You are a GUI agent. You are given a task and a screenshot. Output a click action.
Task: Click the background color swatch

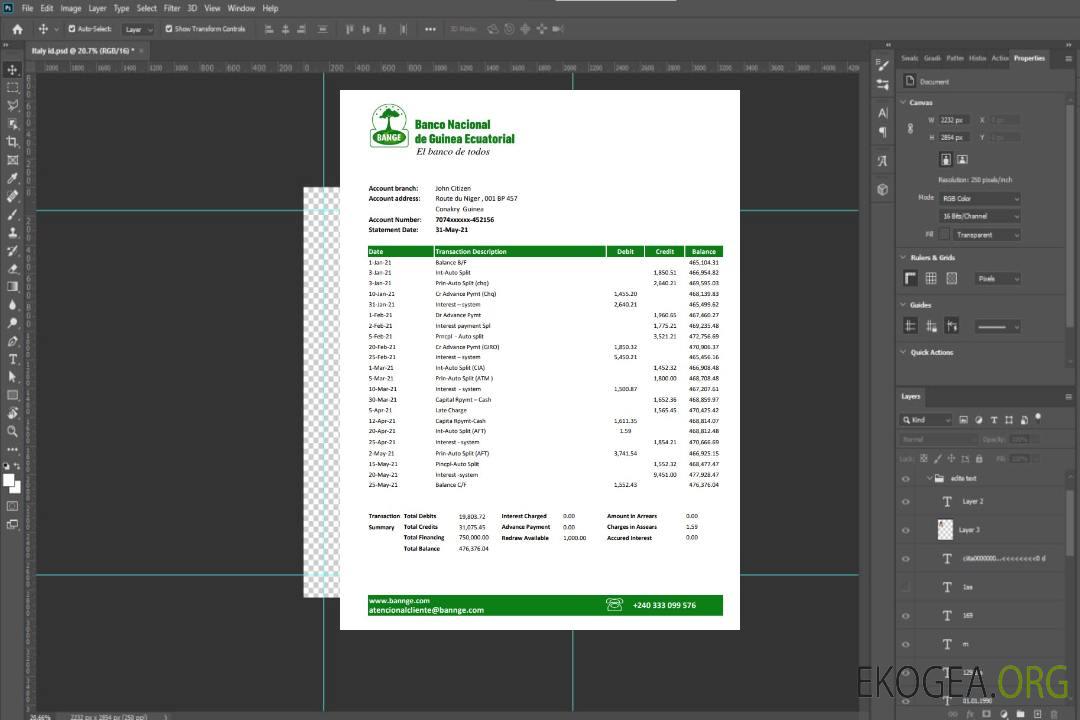click(x=16, y=487)
